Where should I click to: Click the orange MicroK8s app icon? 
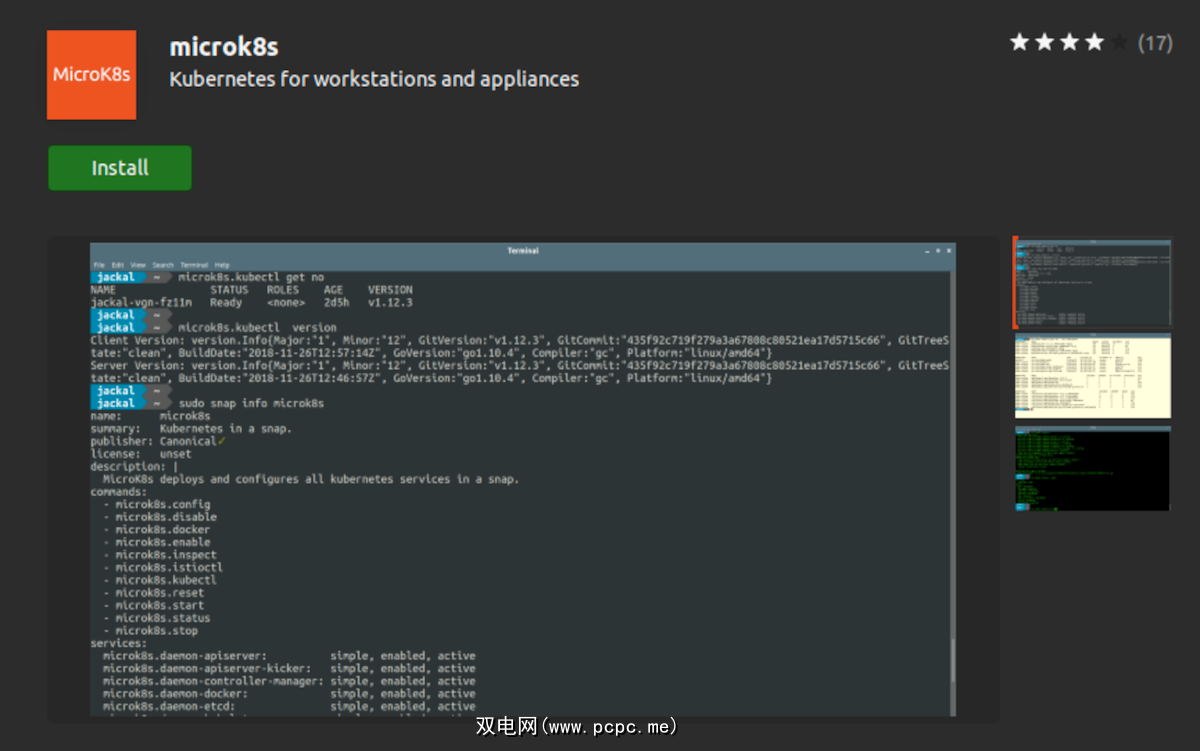91,74
